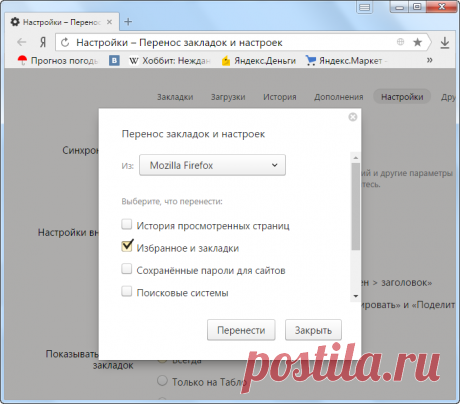Bookmark page using the star icon
The image size is (460, 404).
[417, 42]
